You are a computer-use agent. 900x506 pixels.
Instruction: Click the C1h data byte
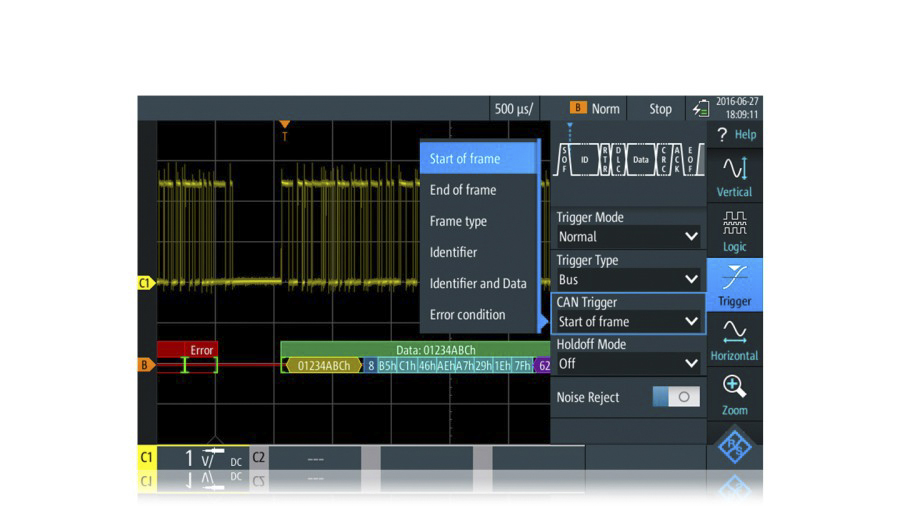pyautogui.click(x=407, y=365)
